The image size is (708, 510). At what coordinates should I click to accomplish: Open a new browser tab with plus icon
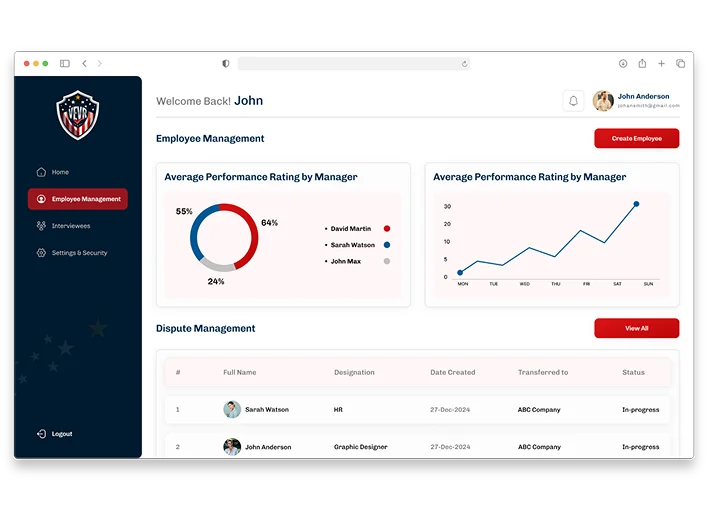pyautogui.click(x=661, y=63)
